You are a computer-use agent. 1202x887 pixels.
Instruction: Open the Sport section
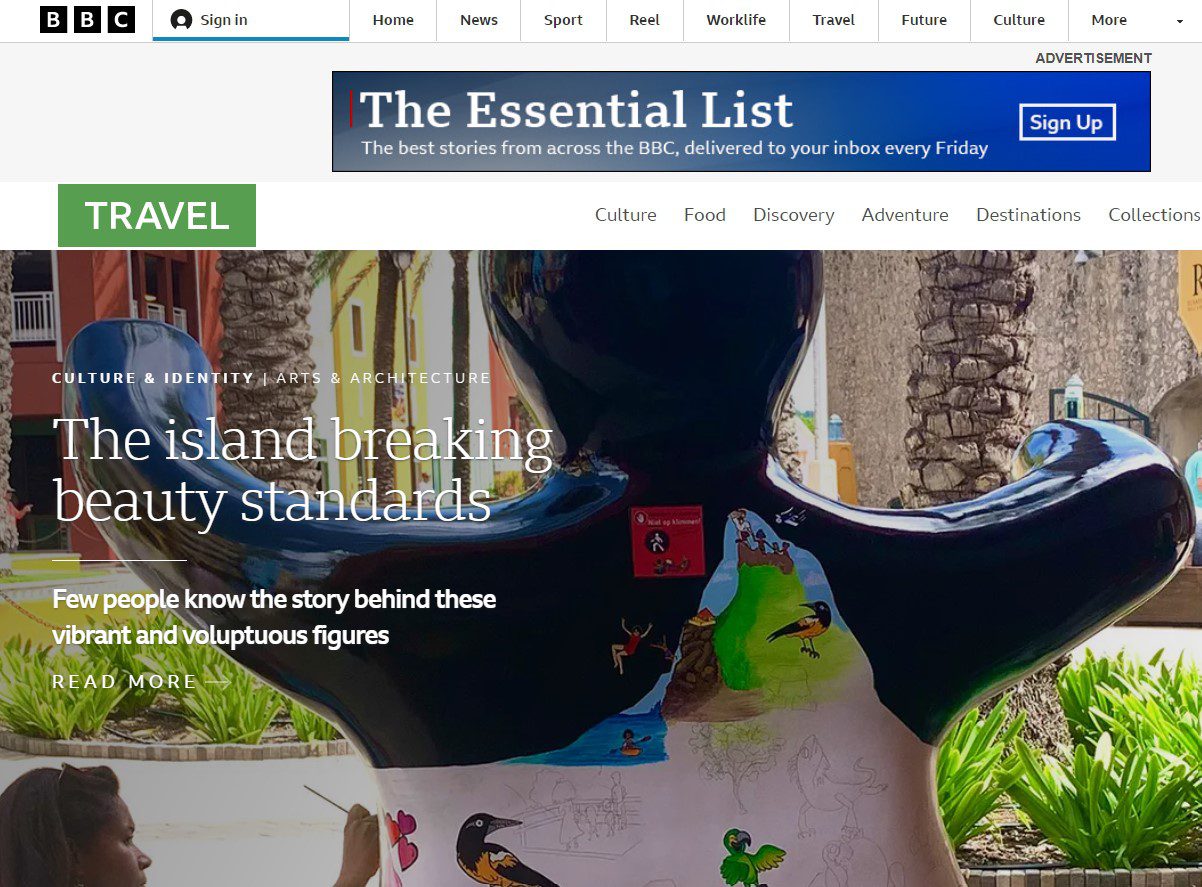[x=563, y=20]
